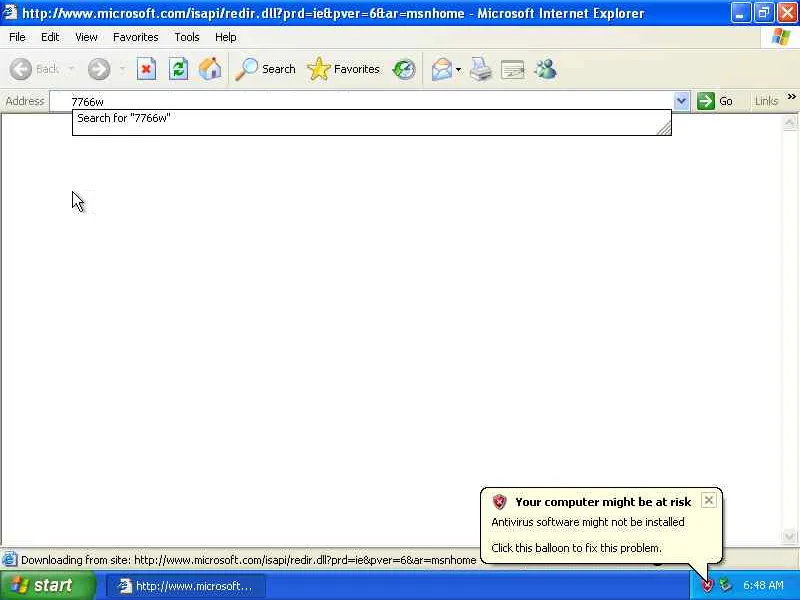This screenshot has height=600, width=800.
Task: Click the status bar page icon
Action: point(10,560)
